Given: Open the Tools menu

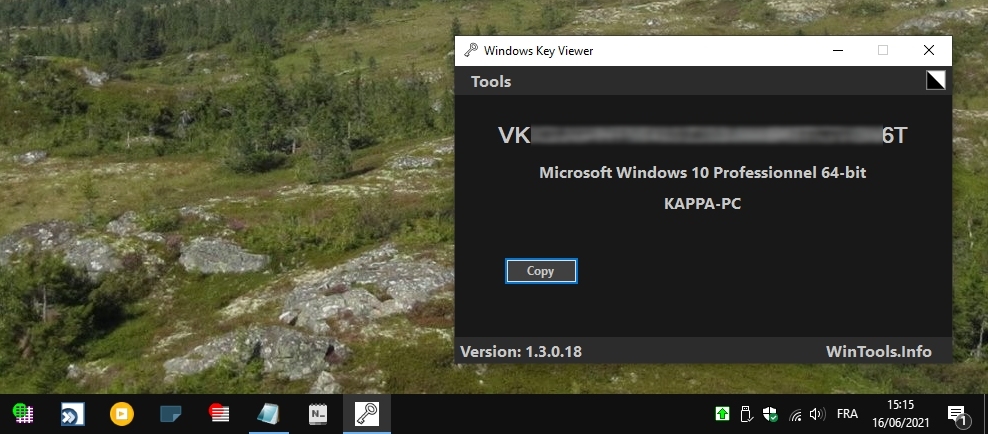Looking at the screenshot, I should coord(491,82).
